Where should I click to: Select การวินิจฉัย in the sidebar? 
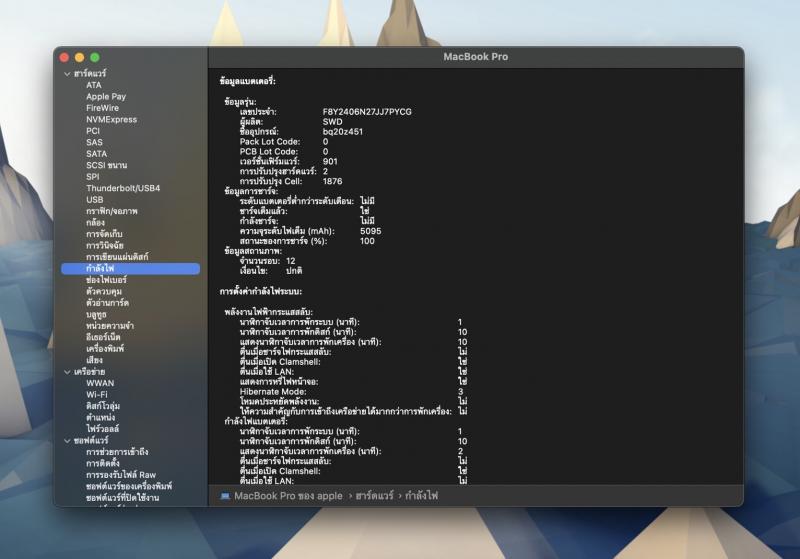105,246
